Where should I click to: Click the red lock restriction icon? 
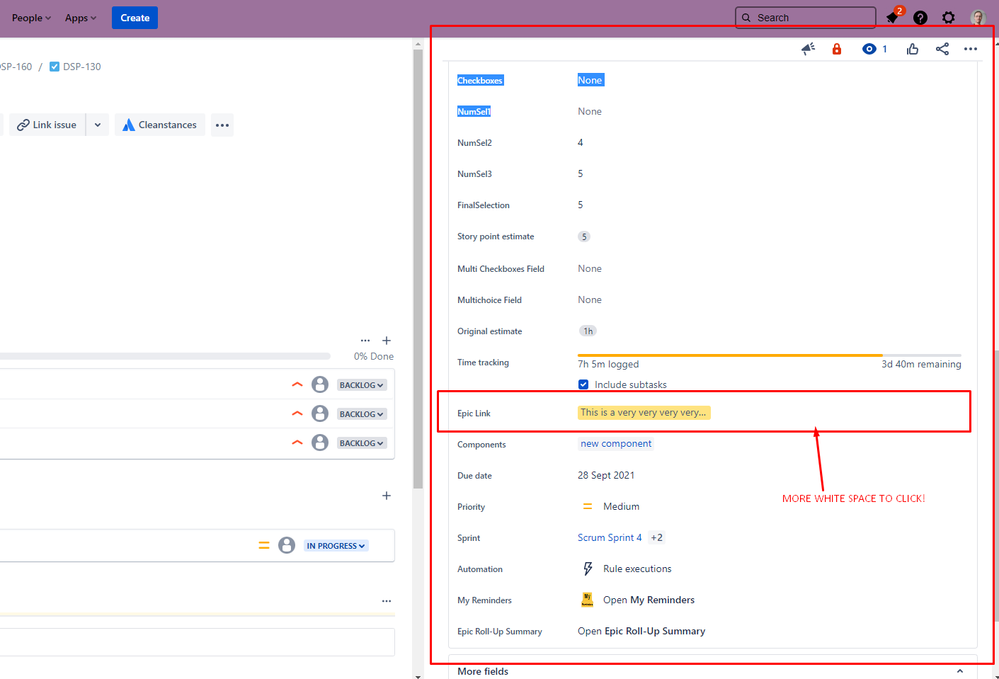click(x=837, y=49)
